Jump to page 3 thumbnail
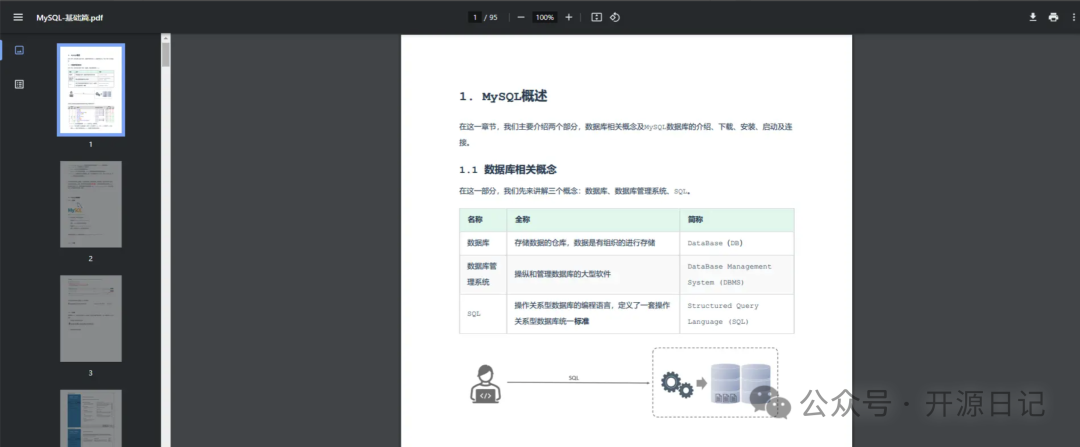The image size is (1080, 447). pyautogui.click(x=90, y=318)
